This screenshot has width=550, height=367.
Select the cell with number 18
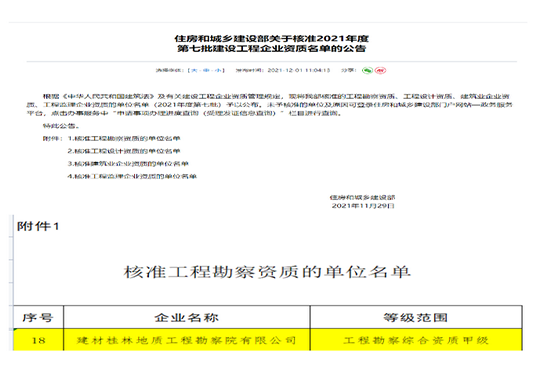coord(38,340)
